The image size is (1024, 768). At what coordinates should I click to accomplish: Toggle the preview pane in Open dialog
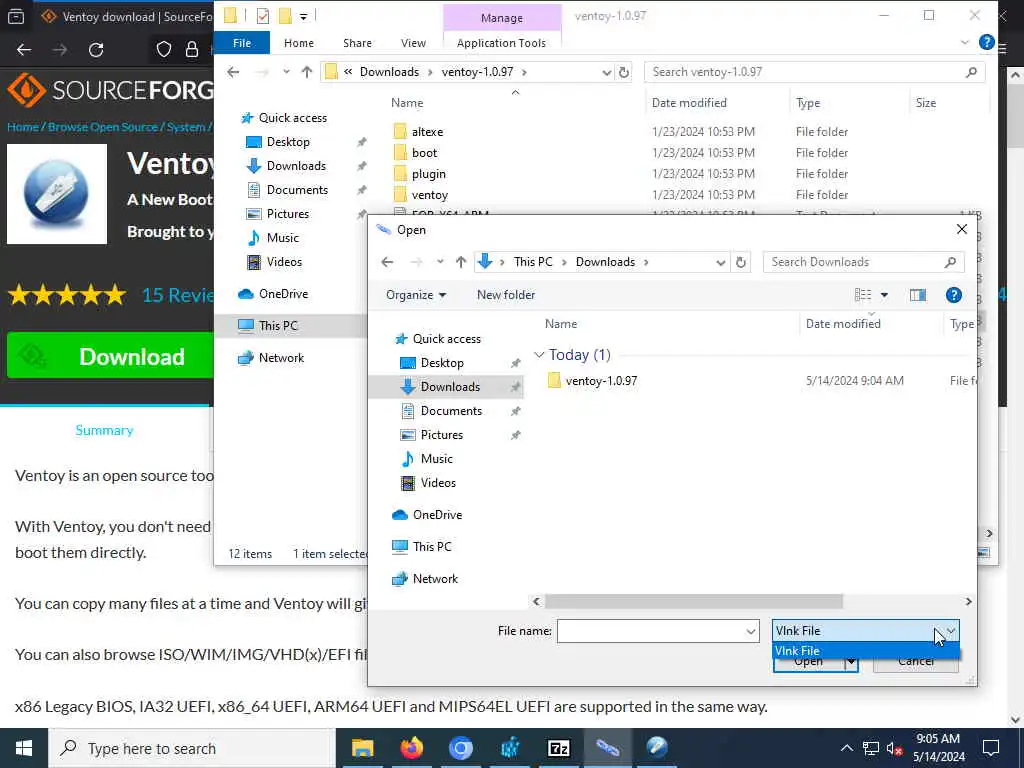pyautogui.click(x=918, y=295)
